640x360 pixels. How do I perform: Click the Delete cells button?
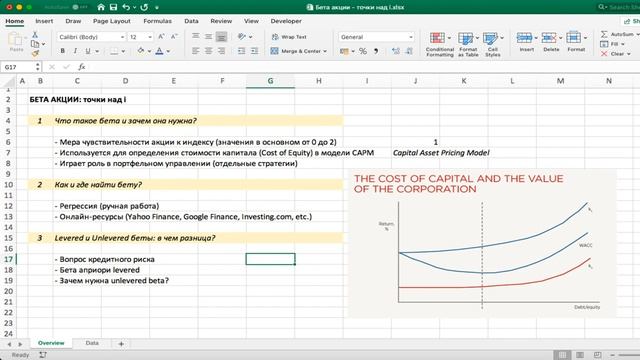click(551, 42)
